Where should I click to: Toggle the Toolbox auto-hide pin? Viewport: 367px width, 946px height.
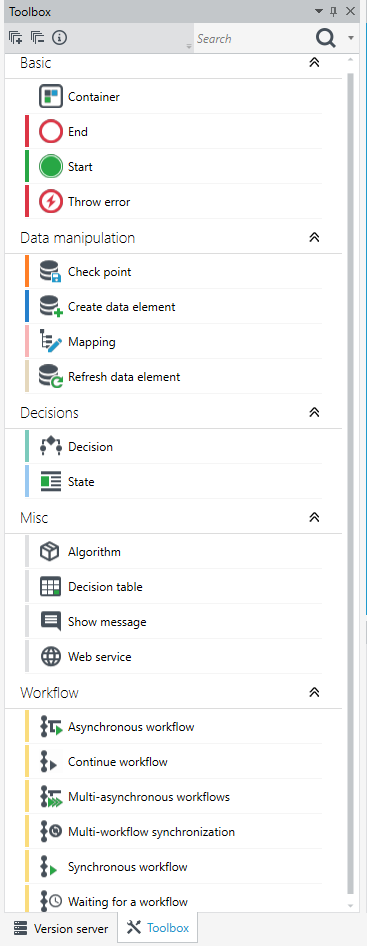pyautogui.click(x=334, y=11)
